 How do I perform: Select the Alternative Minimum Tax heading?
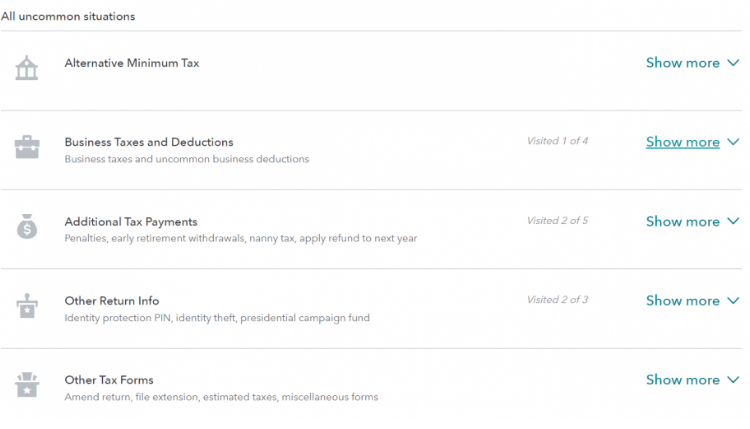point(132,63)
